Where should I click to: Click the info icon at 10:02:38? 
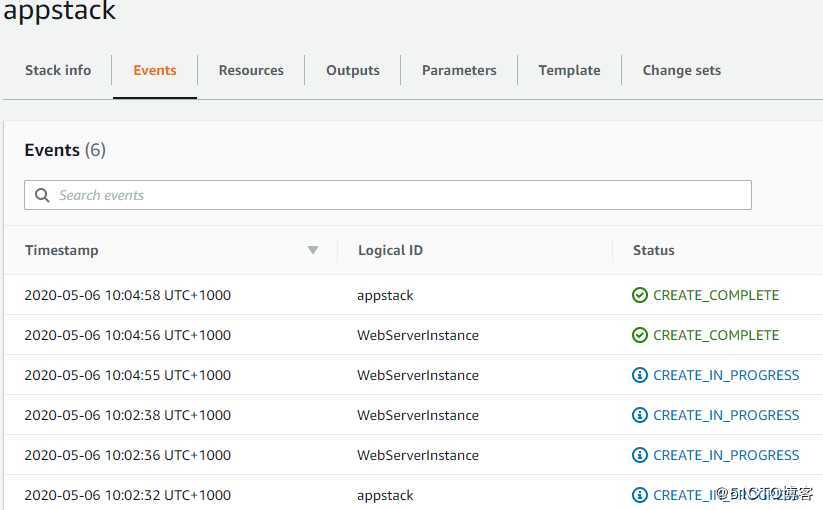tap(640, 415)
